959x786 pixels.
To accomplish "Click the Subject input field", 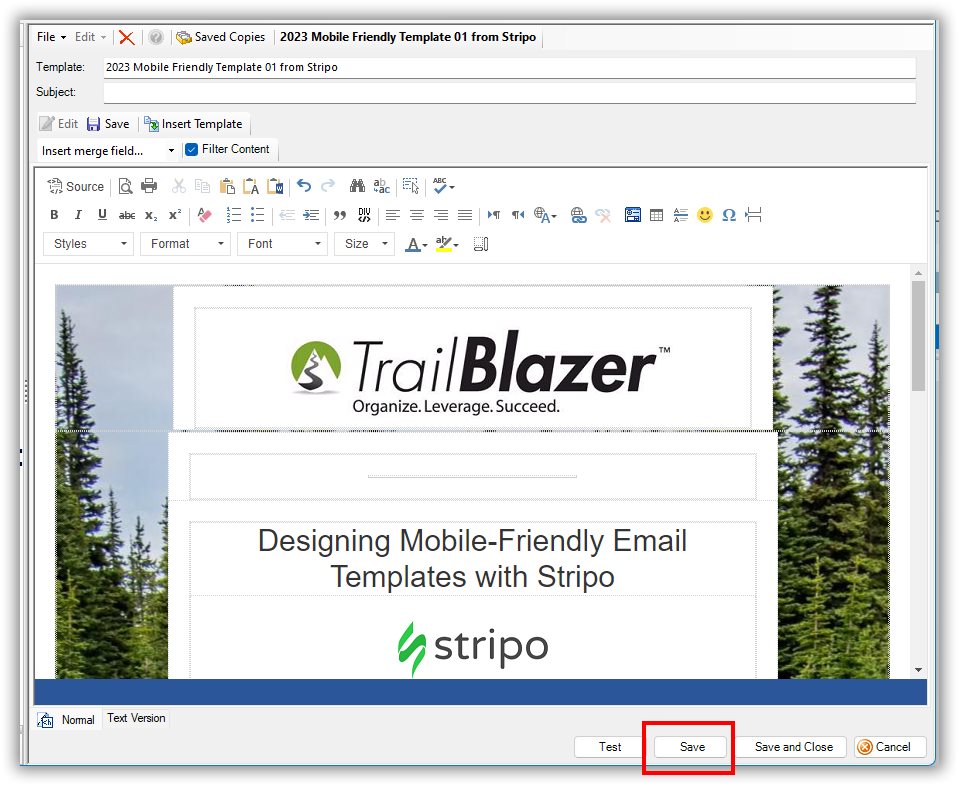I will pyautogui.click(x=509, y=92).
